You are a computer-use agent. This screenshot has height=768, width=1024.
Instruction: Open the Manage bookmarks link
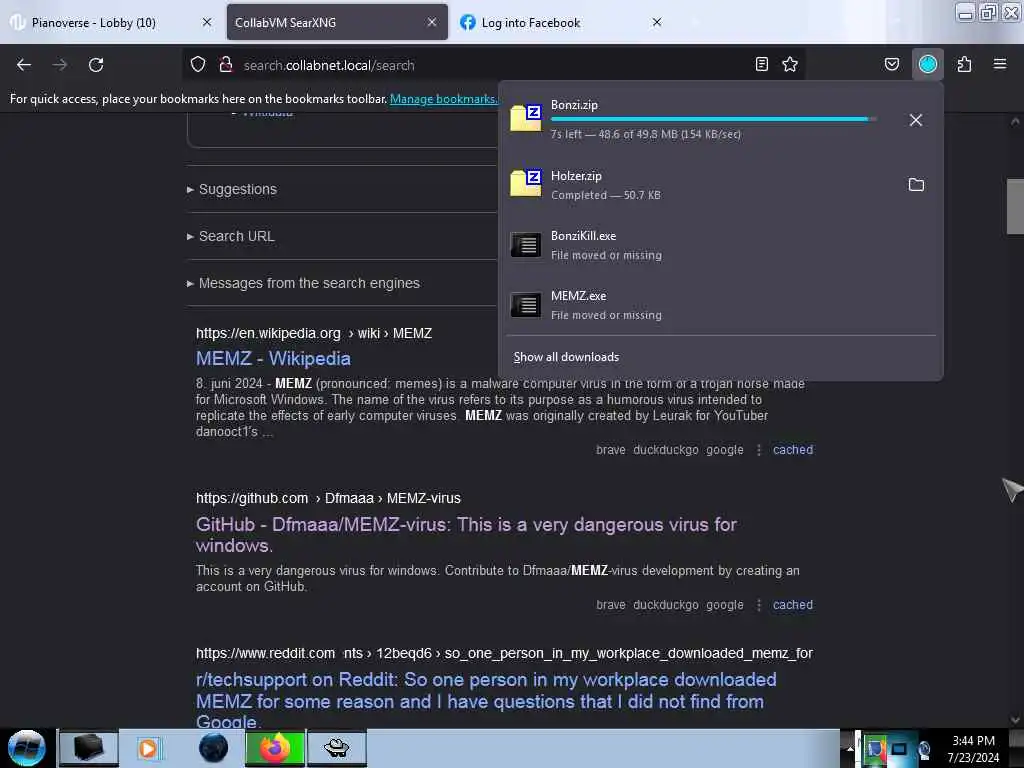tap(443, 99)
